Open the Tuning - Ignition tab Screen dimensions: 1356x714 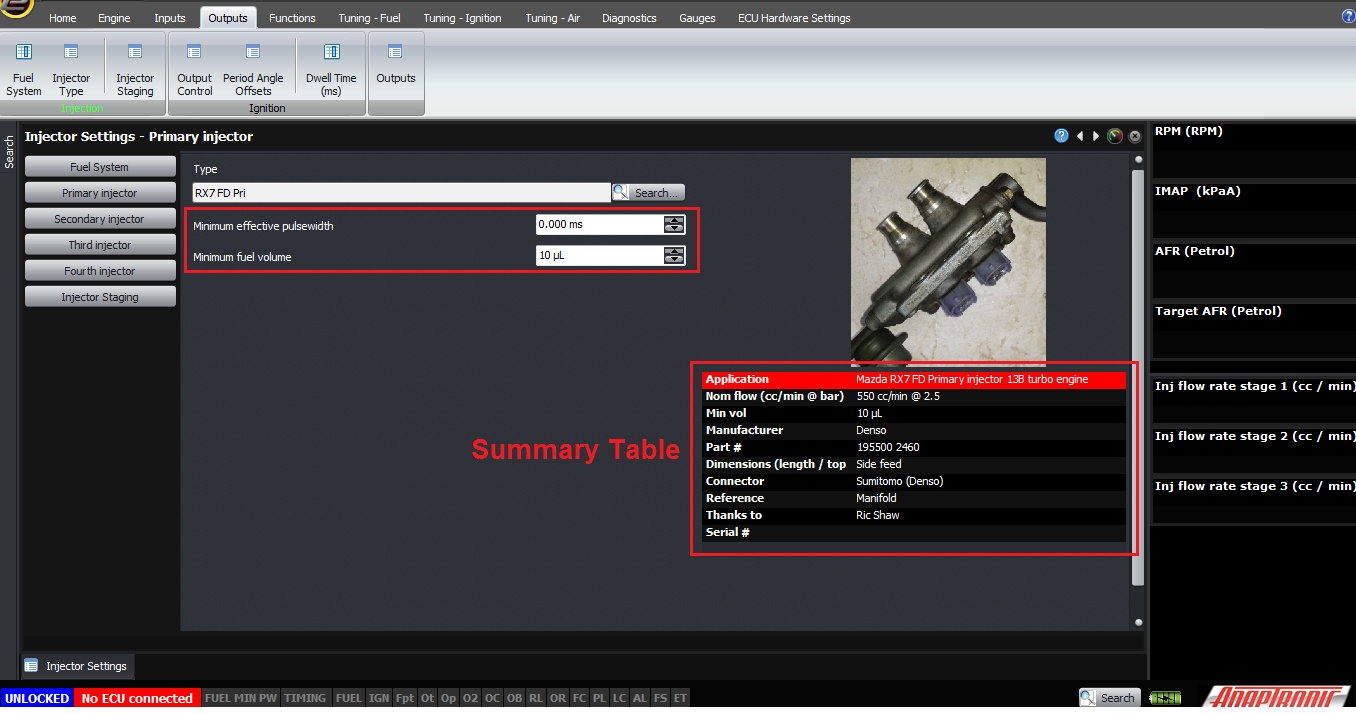click(463, 18)
